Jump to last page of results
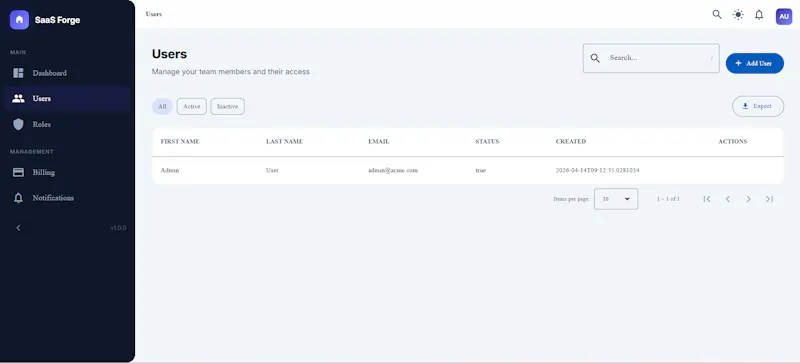Screen dimensions: 800x363 (x=769, y=199)
